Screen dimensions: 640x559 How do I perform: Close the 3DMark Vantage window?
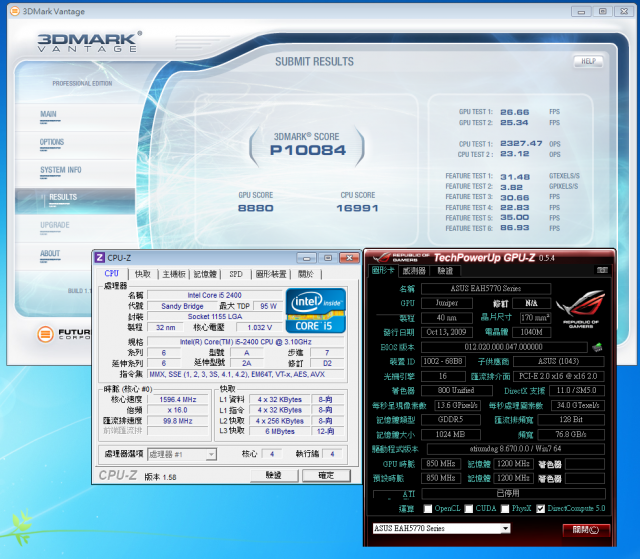[624, 11]
